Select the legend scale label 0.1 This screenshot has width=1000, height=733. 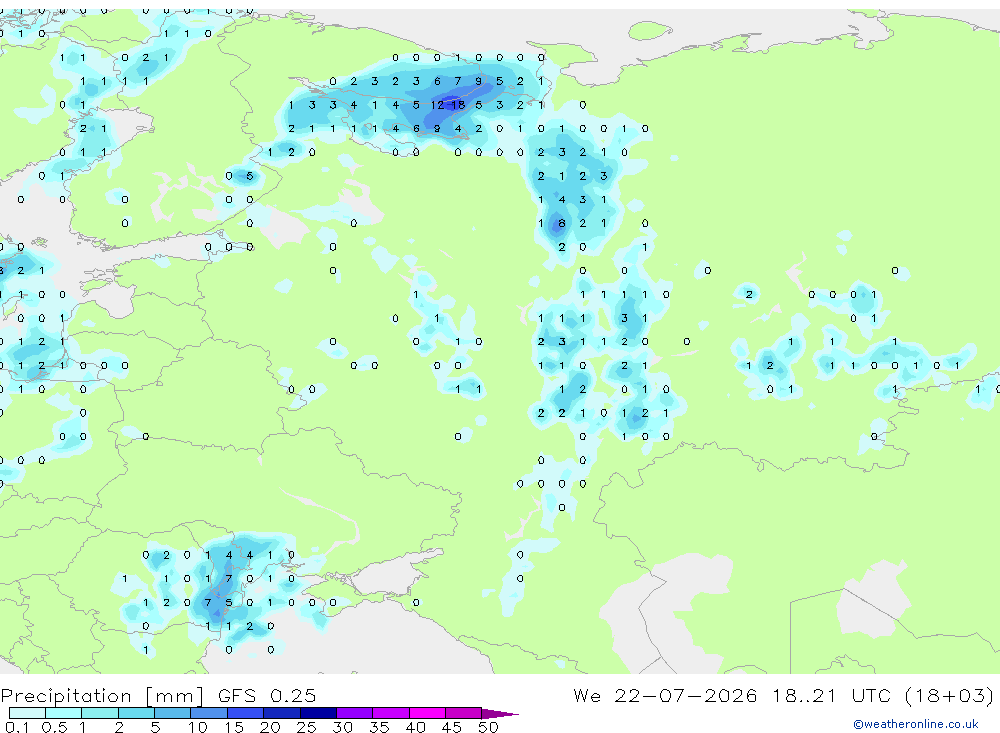coord(17,727)
